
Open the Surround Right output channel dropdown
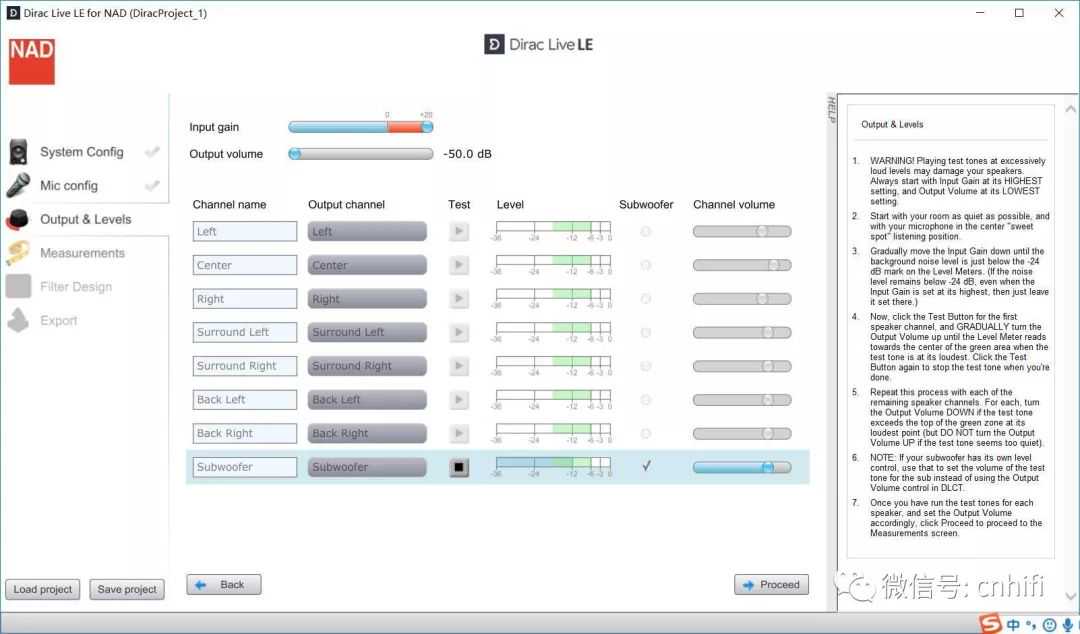(x=366, y=366)
